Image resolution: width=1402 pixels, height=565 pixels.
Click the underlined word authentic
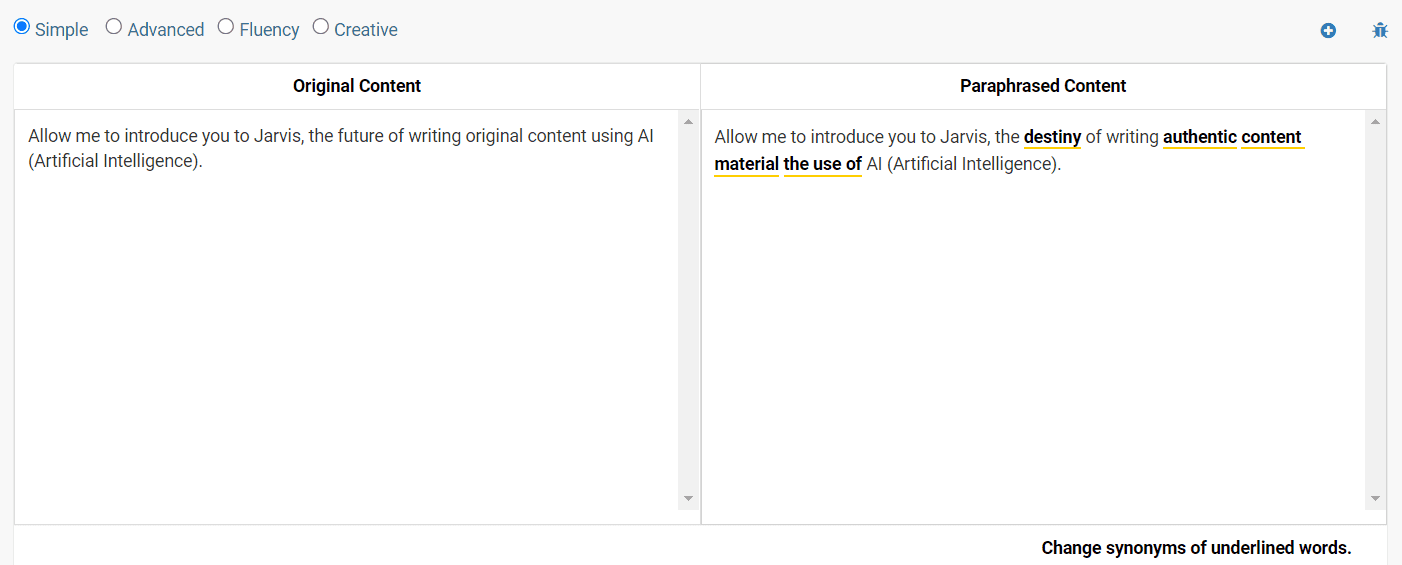coord(1200,137)
